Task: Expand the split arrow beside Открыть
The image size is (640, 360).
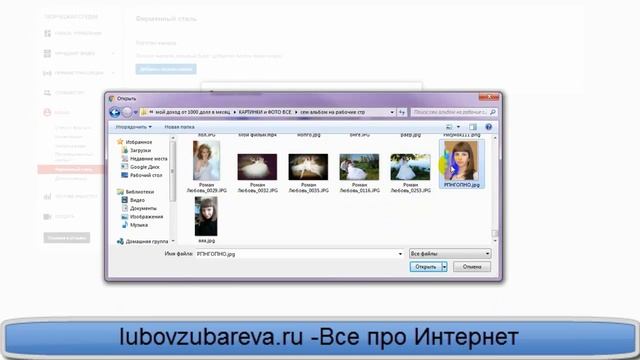Action: pos(444,267)
